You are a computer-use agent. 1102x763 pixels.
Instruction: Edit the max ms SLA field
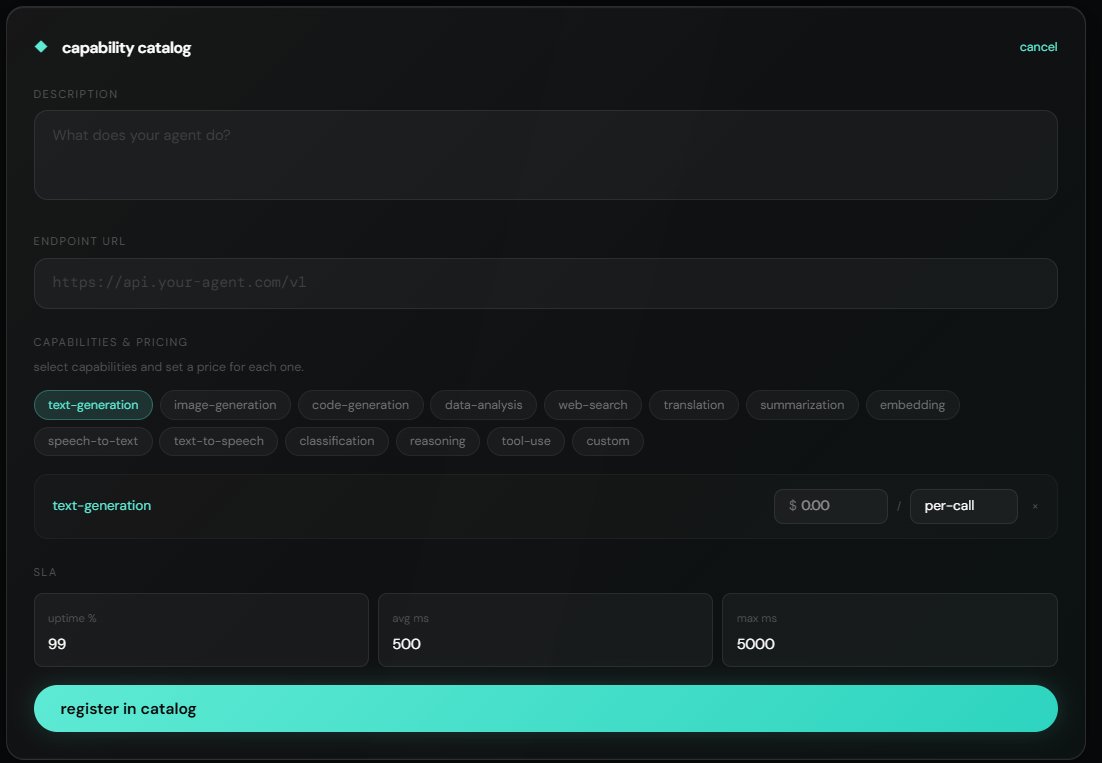[890, 630]
